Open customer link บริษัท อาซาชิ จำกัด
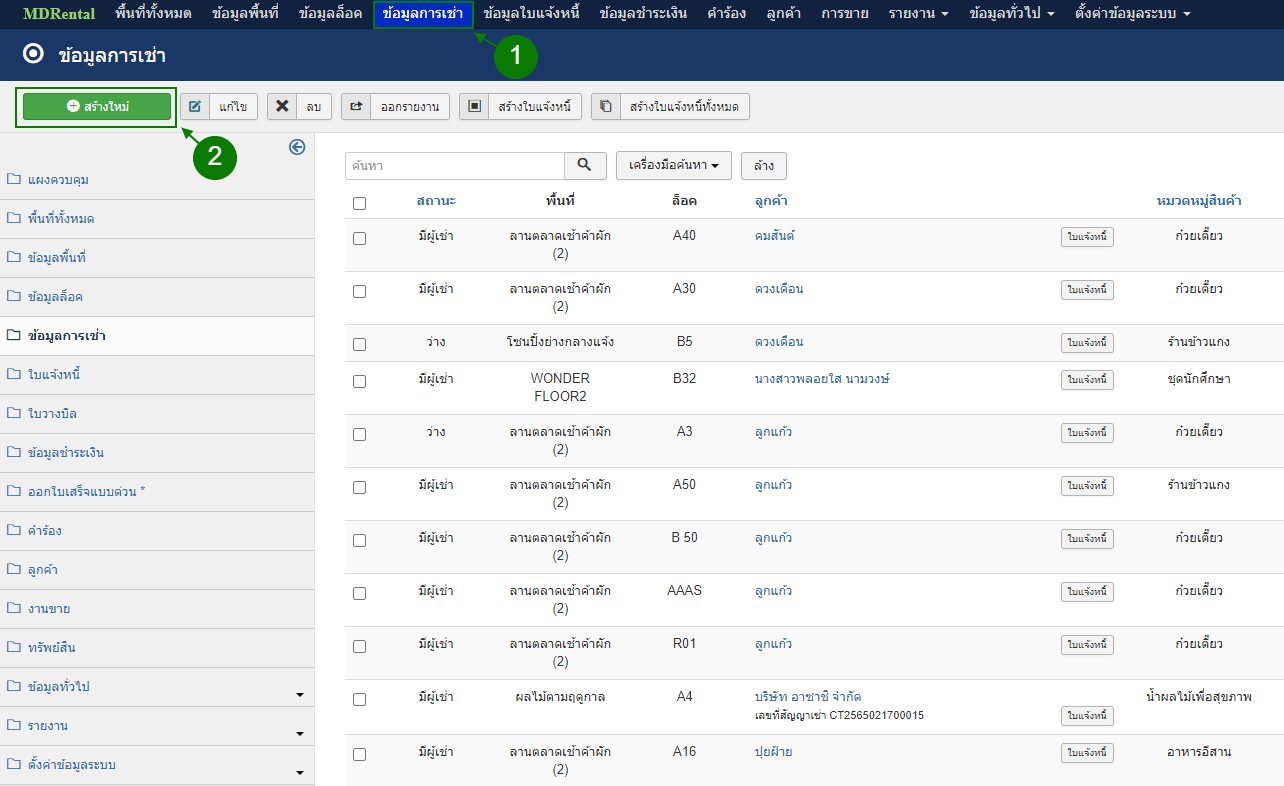 tap(808, 697)
